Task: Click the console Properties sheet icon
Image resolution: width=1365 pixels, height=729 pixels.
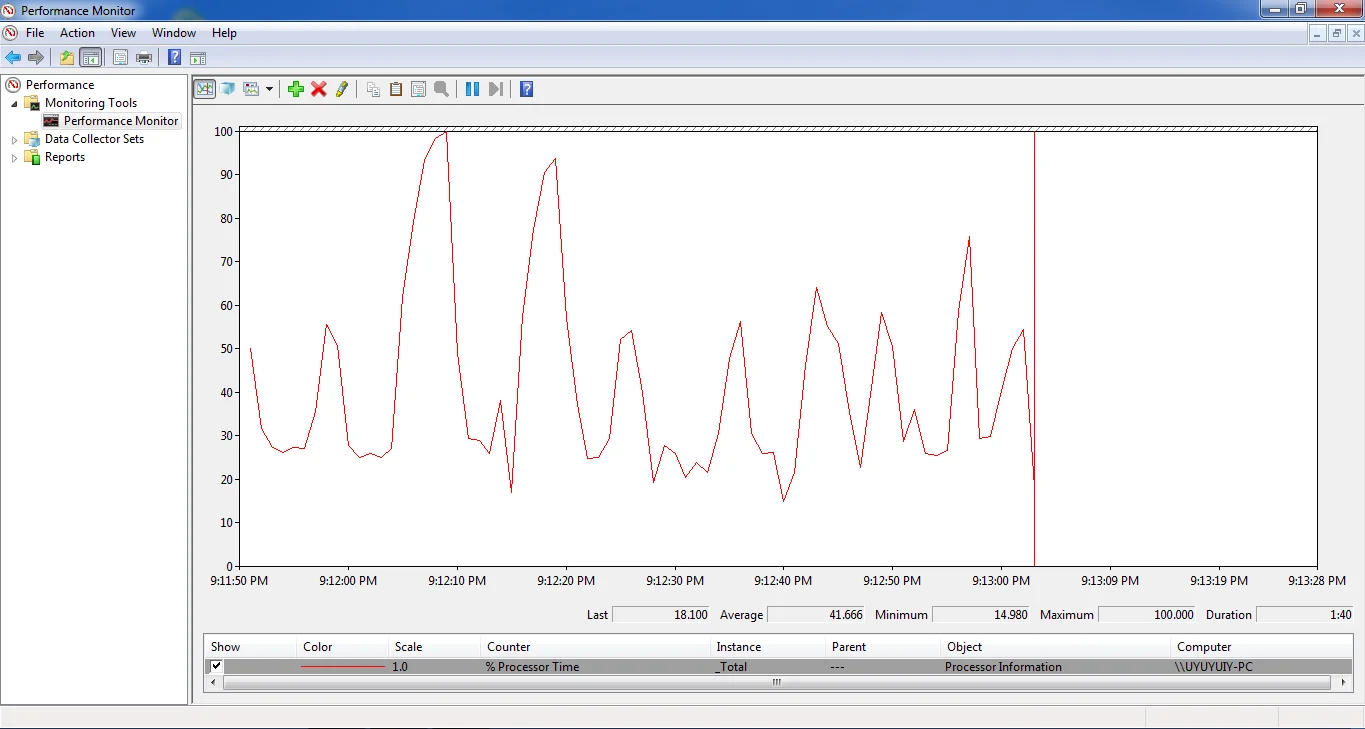Action: point(120,58)
